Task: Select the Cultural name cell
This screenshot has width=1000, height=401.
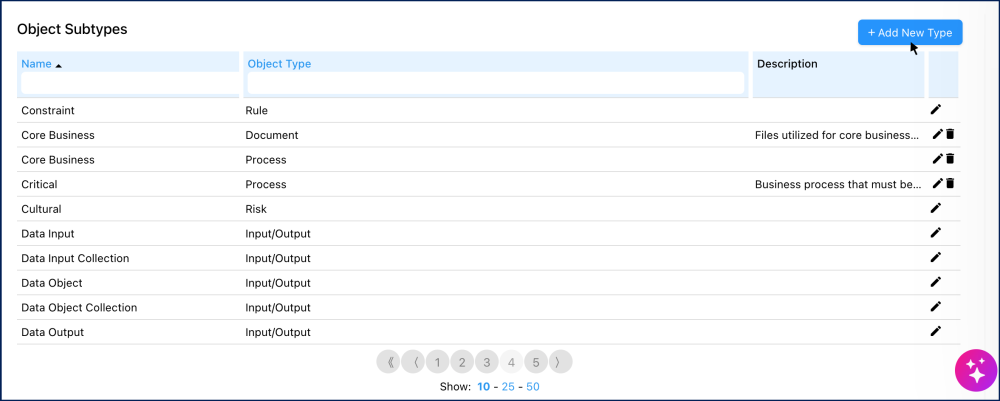Action: [x=41, y=208]
